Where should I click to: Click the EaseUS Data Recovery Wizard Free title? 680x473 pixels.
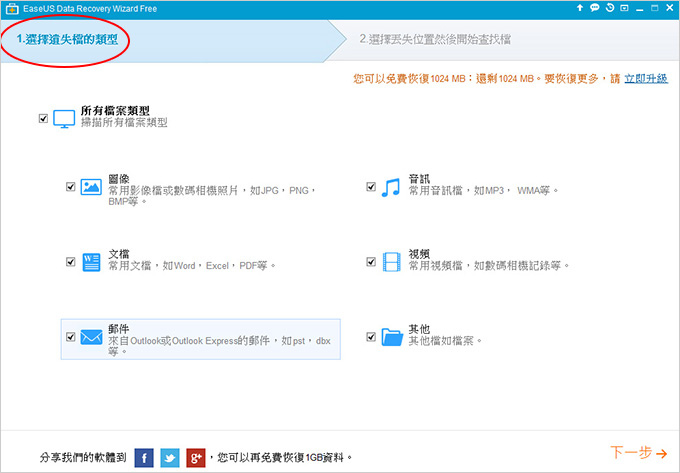tap(90, 9)
